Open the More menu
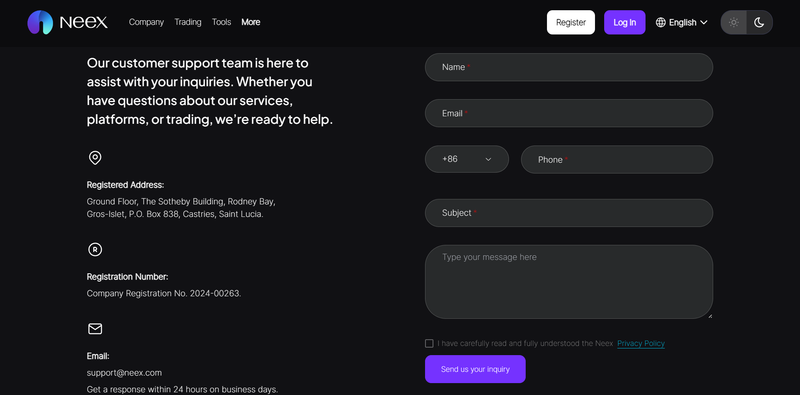The width and height of the screenshot is (800, 395). click(x=251, y=22)
